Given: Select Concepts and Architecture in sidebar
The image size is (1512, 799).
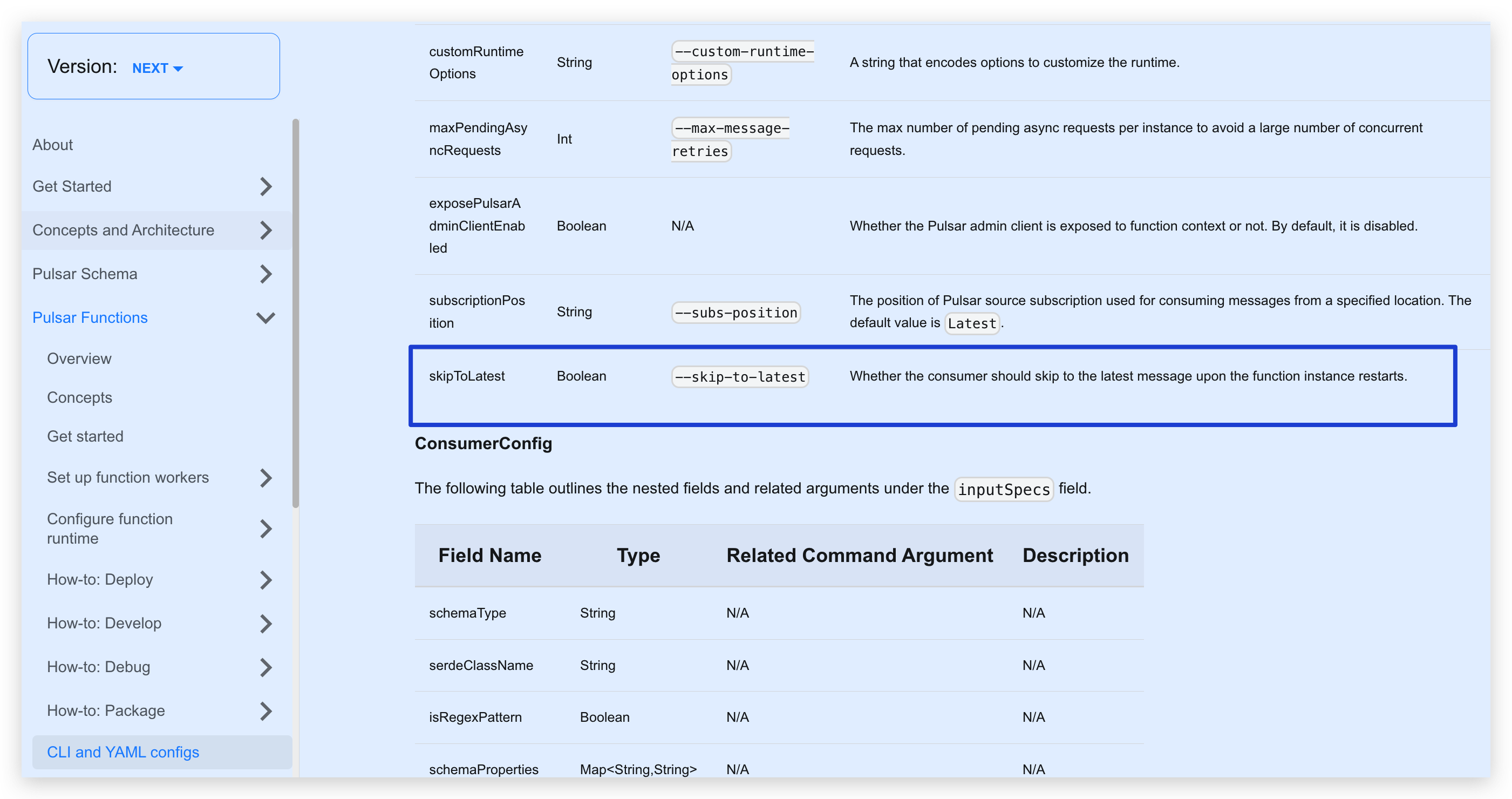Looking at the screenshot, I should [x=123, y=230].
